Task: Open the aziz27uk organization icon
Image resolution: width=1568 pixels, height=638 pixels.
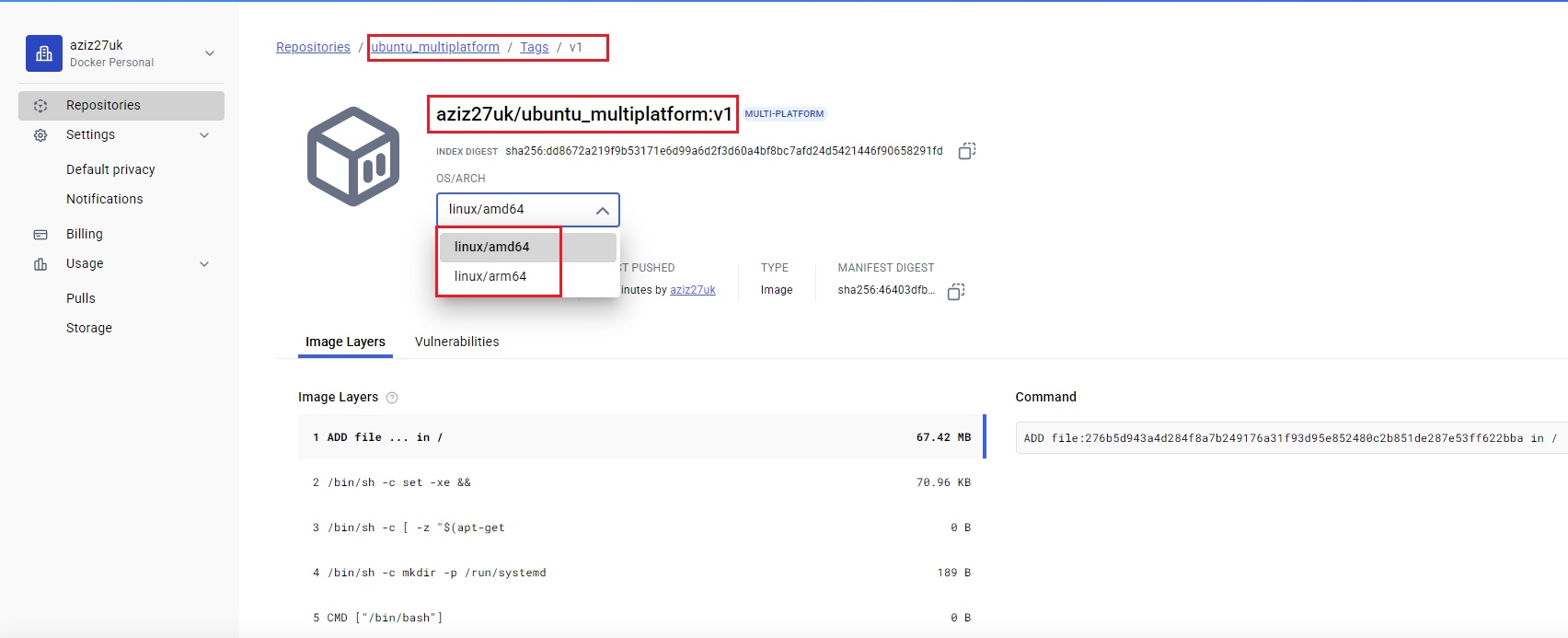Action: point(44,53)
